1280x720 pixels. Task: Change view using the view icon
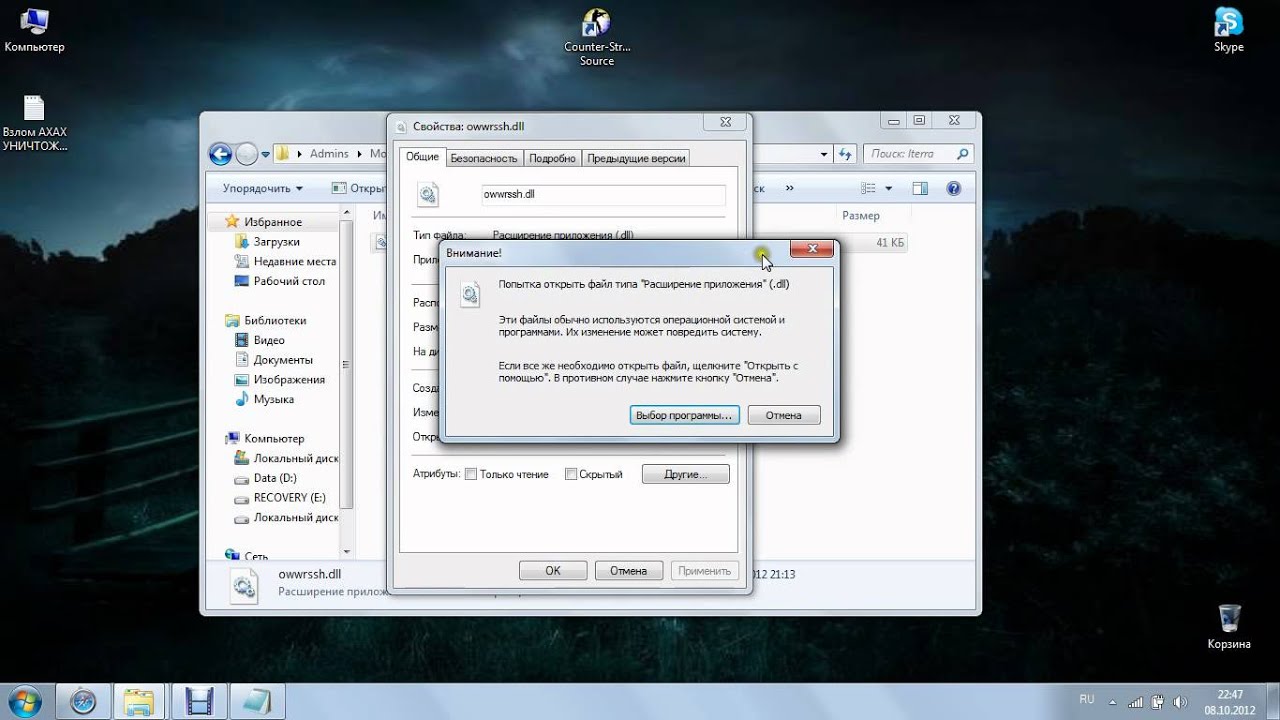(868, 188)
